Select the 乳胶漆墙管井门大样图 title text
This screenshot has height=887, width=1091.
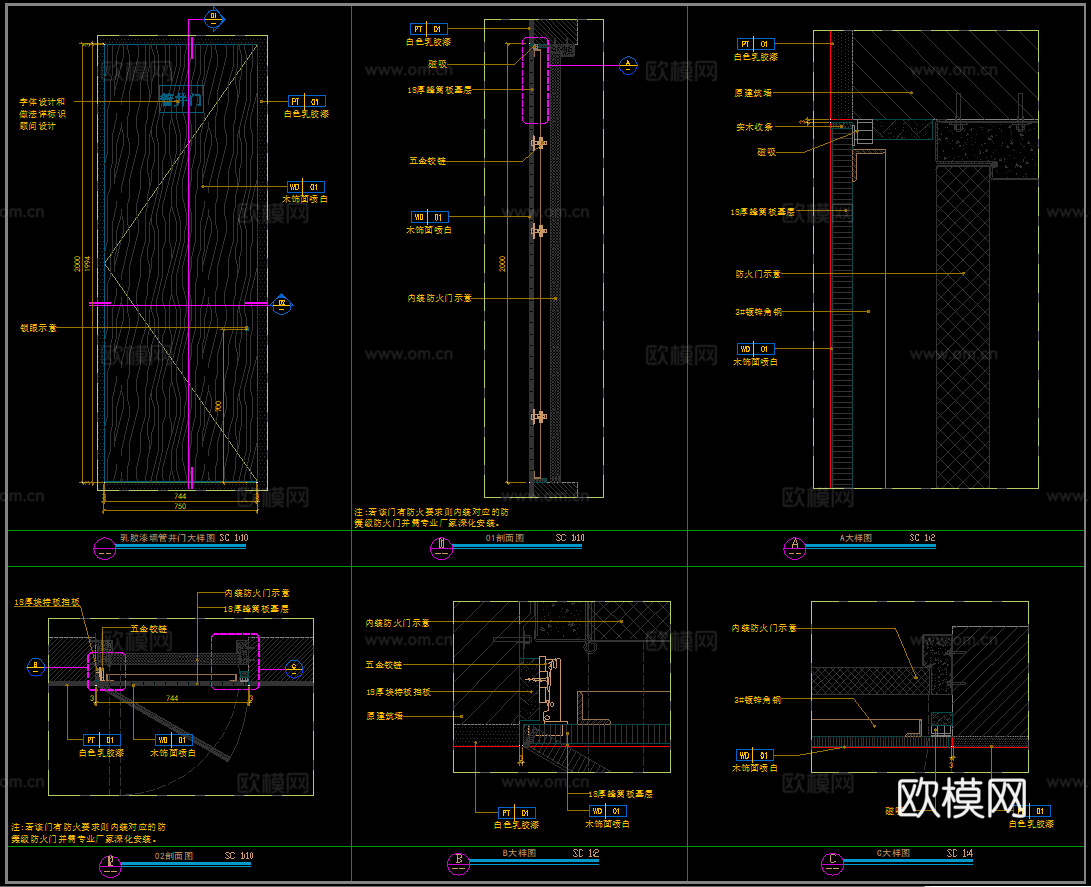168,538
